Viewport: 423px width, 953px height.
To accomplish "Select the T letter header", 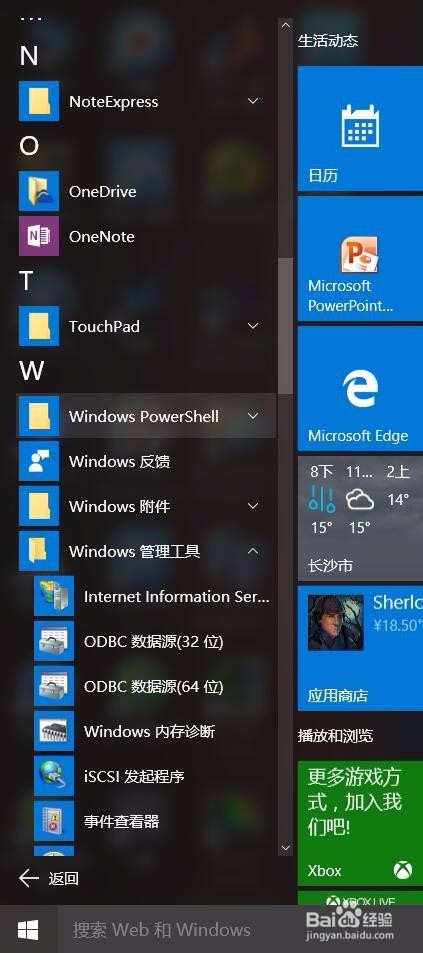I will click(x=26, y=281).
